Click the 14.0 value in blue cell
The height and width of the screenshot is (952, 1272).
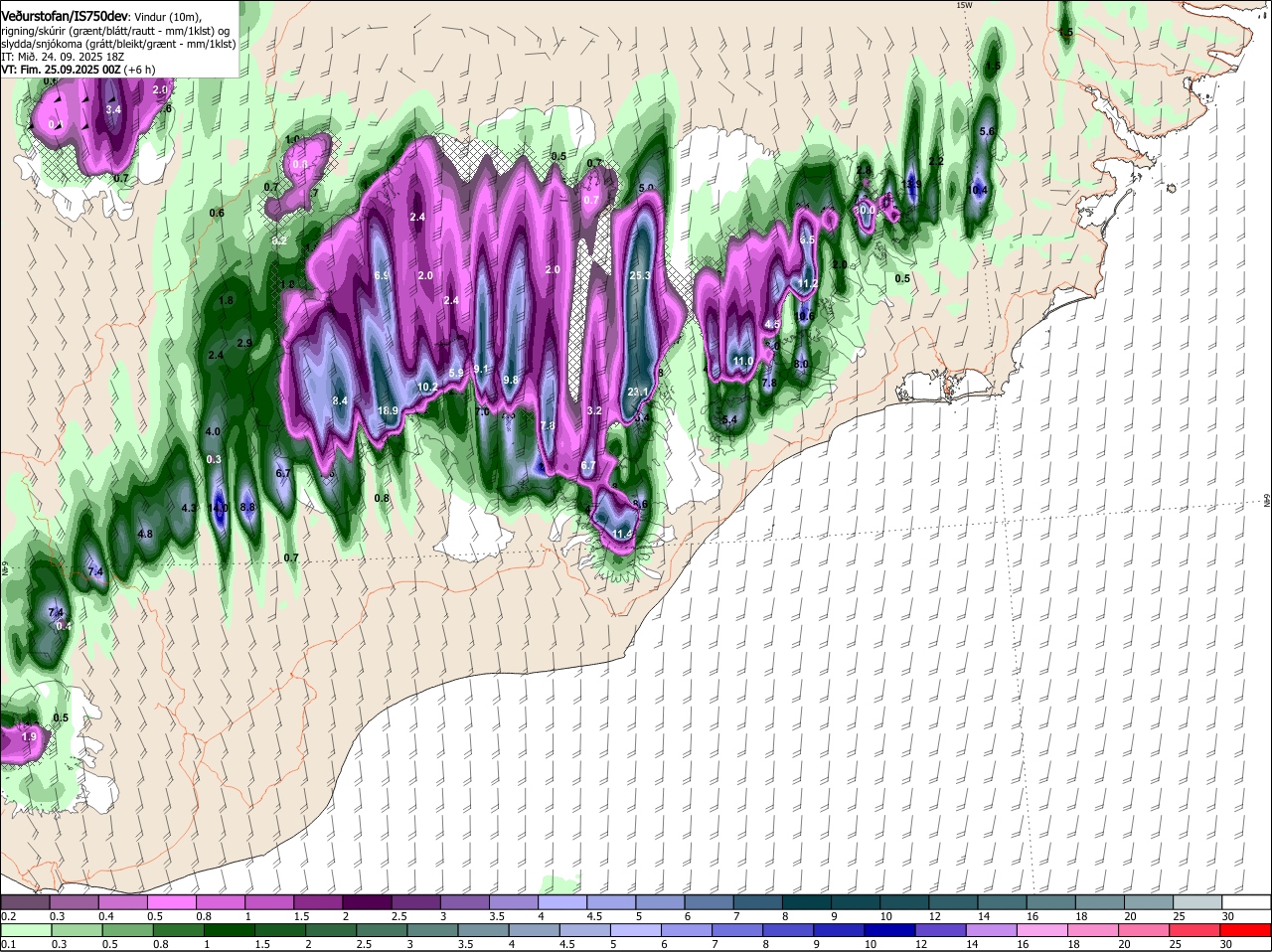tap(219, 508)
